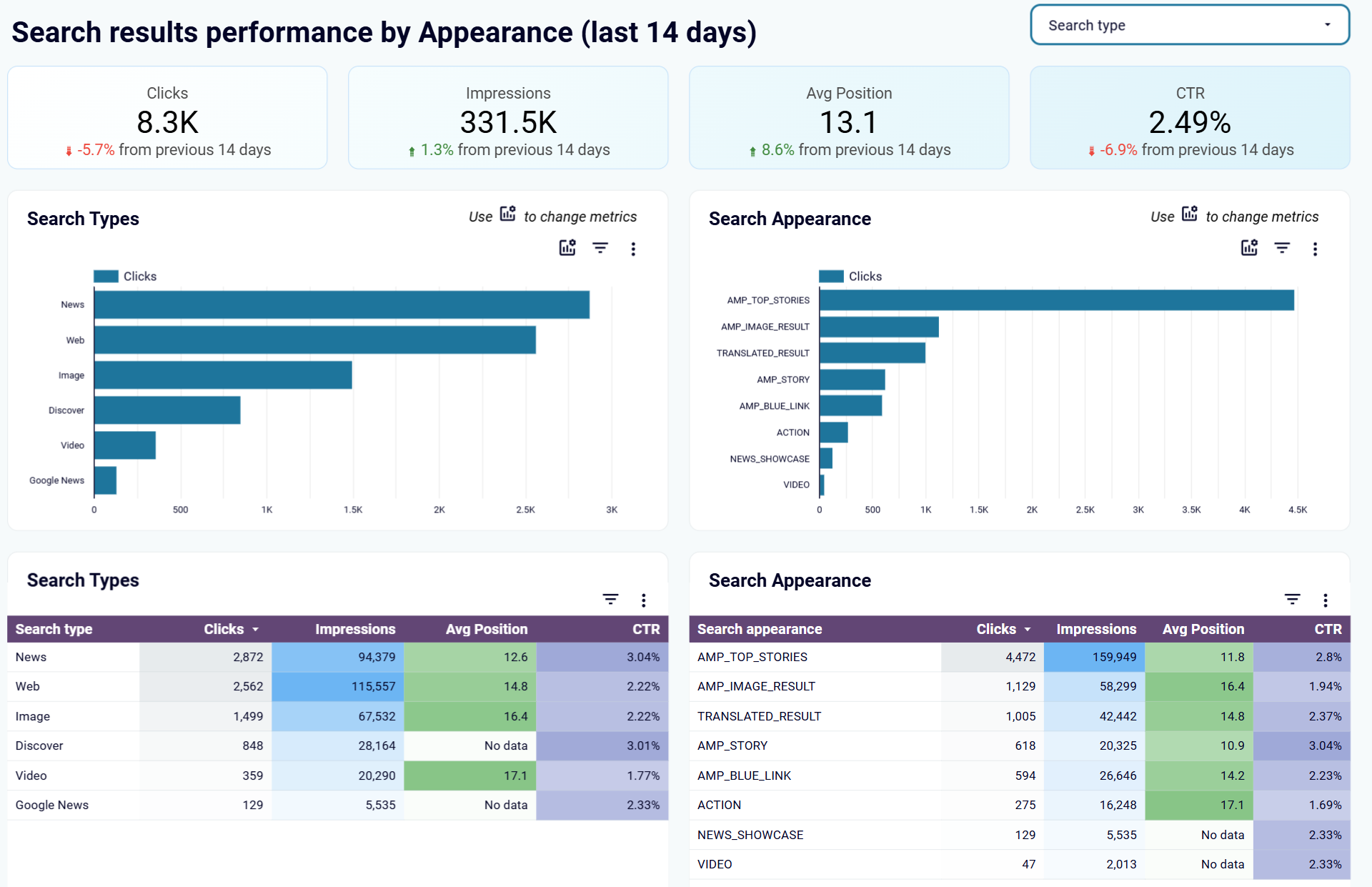This screenshot has height=887, width=1372.
Task: Open the metric change icon on Search Appearance chart
Action: 1248,248
